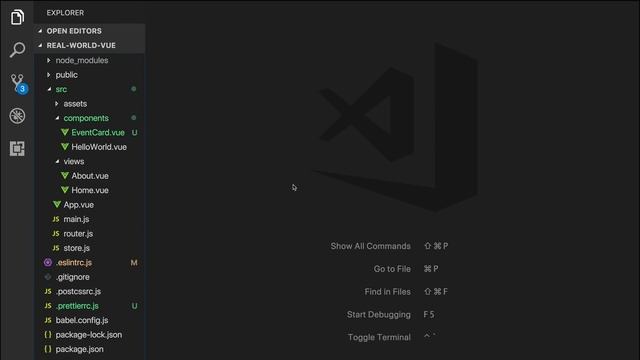The width and height of the screenshot is (640, 360).
Task: Click the JS icon beside router.js
Action: pyautogui.click(x=56, y=233)
